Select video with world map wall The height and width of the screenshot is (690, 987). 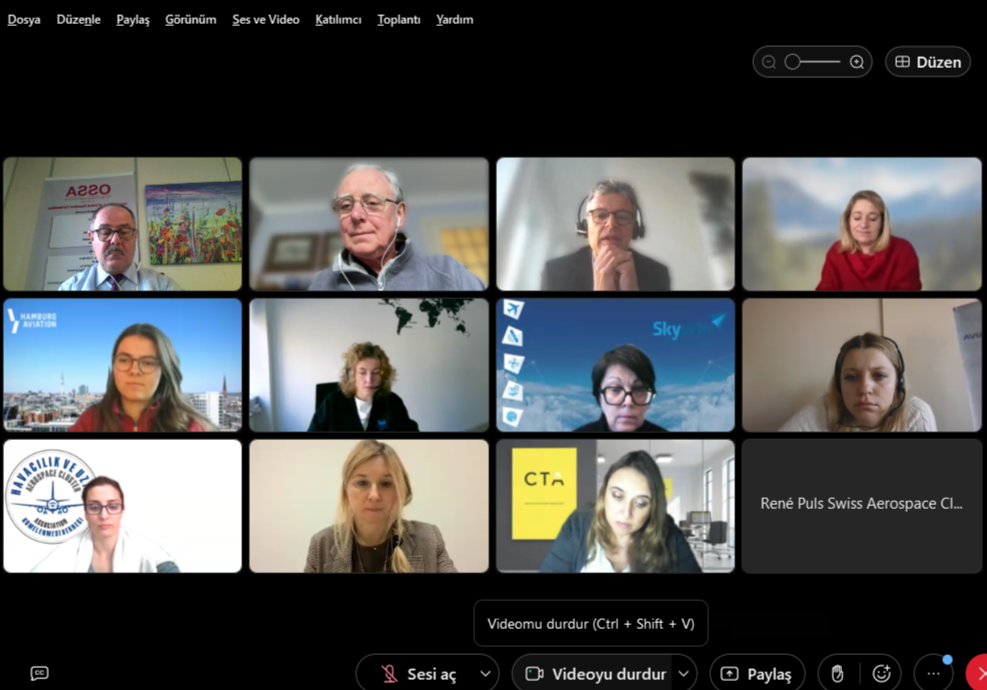(369, 365)
